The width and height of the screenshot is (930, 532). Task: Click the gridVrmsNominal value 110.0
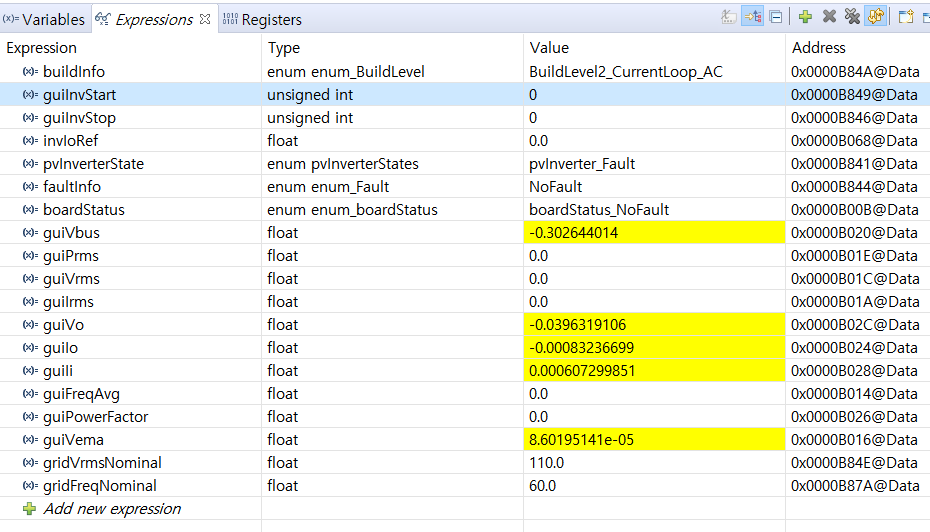pos(547,463)
